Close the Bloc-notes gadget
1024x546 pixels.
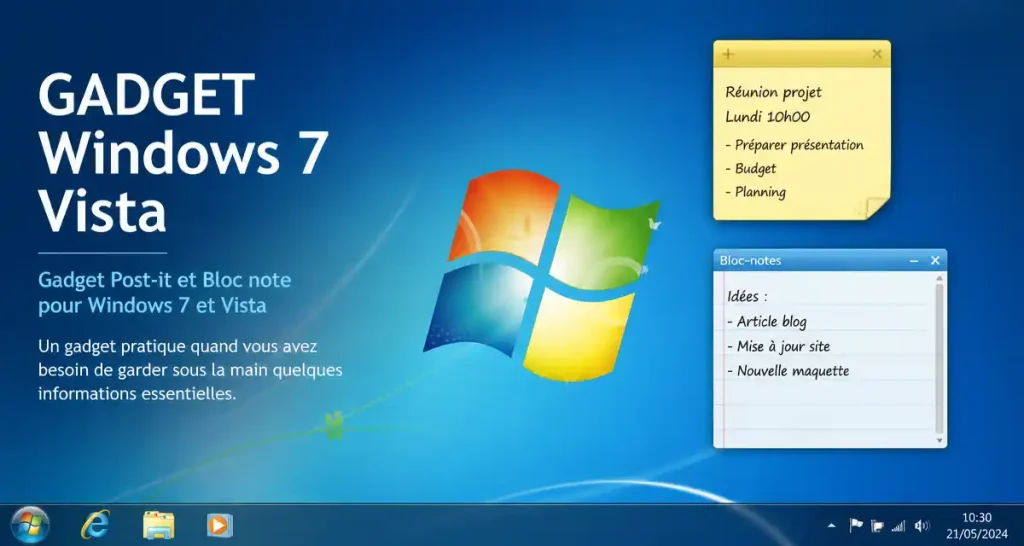click(935, 261)
